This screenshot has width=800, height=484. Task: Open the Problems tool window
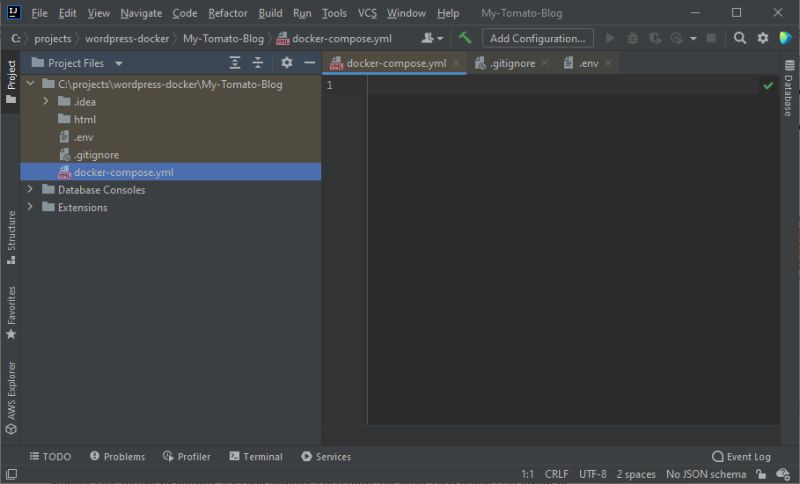(x=117, y=456)
